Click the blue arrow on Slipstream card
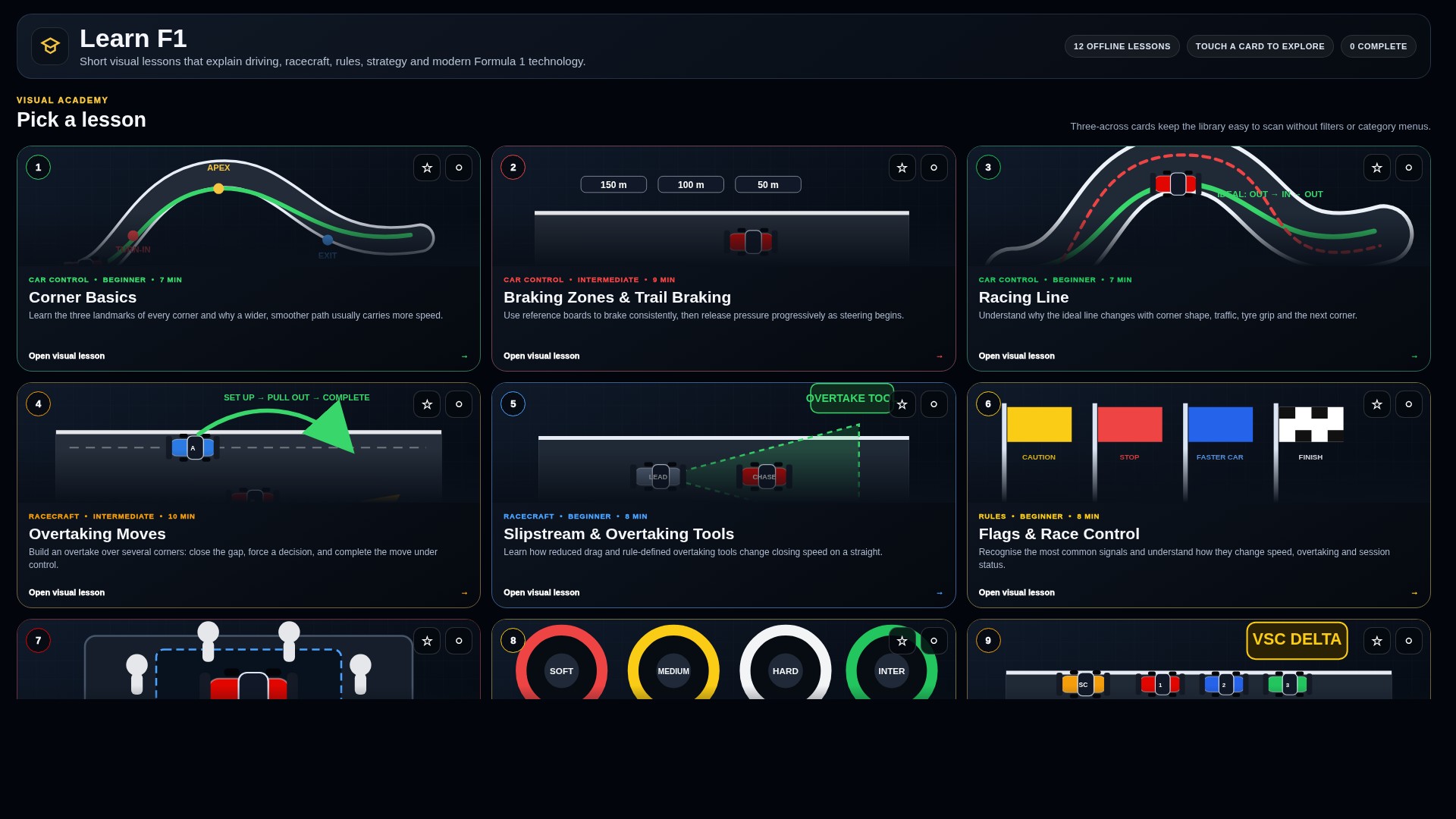 [x=939, y=593]
